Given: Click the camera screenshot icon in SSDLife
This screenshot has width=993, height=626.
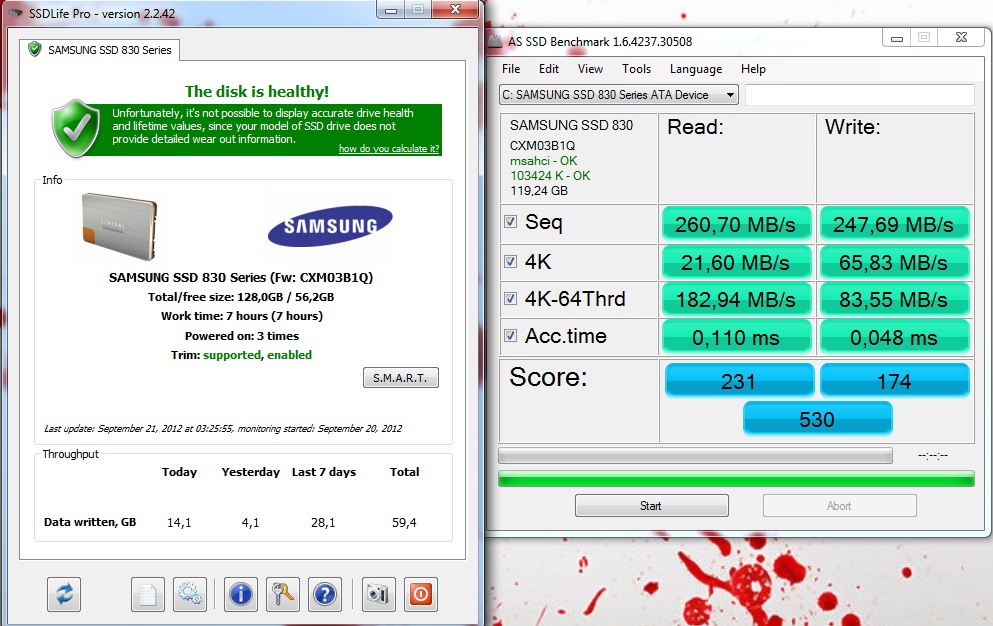Looking at the screenshot, I should coord(378,594).
